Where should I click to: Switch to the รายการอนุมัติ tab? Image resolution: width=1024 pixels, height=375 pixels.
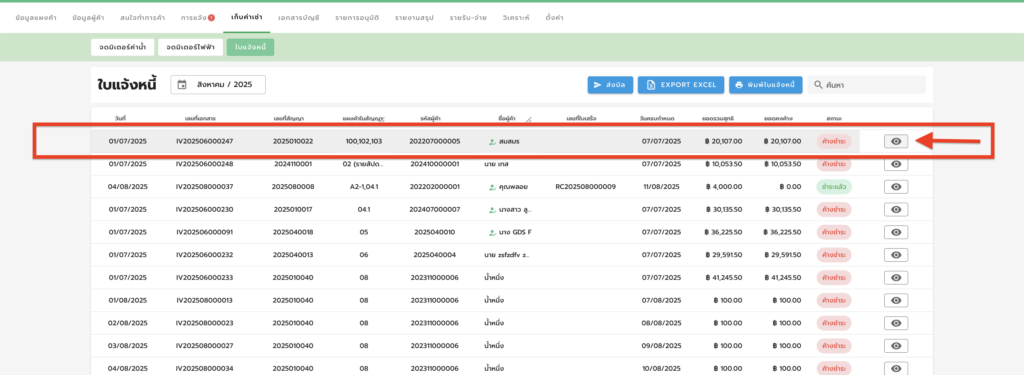point(357,18)
